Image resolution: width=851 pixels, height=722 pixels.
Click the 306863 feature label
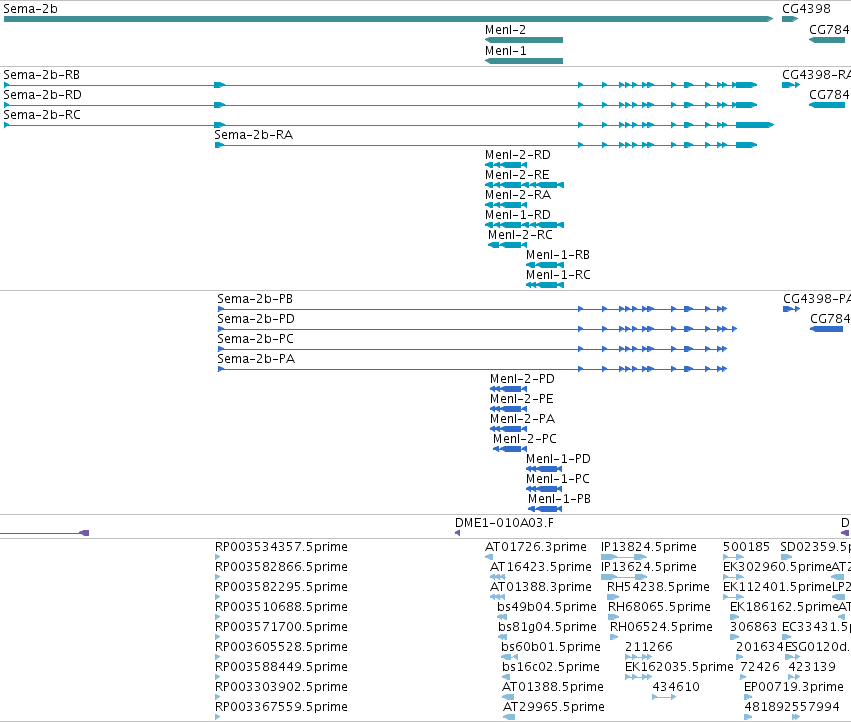coord(753,627)
